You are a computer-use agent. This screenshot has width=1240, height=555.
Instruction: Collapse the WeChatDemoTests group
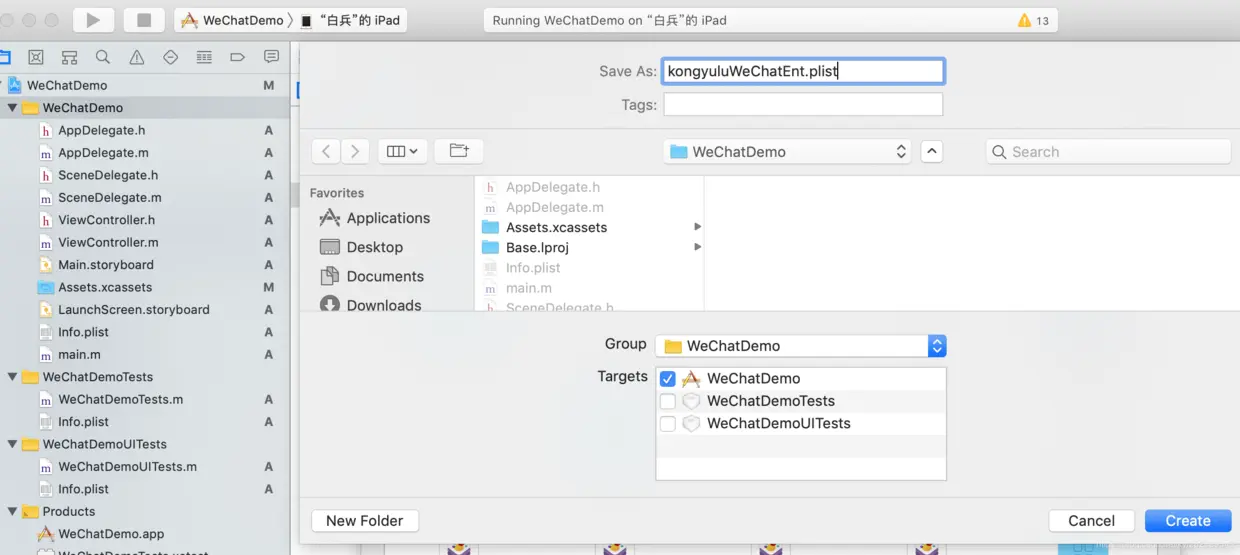[x=13, y=377]
